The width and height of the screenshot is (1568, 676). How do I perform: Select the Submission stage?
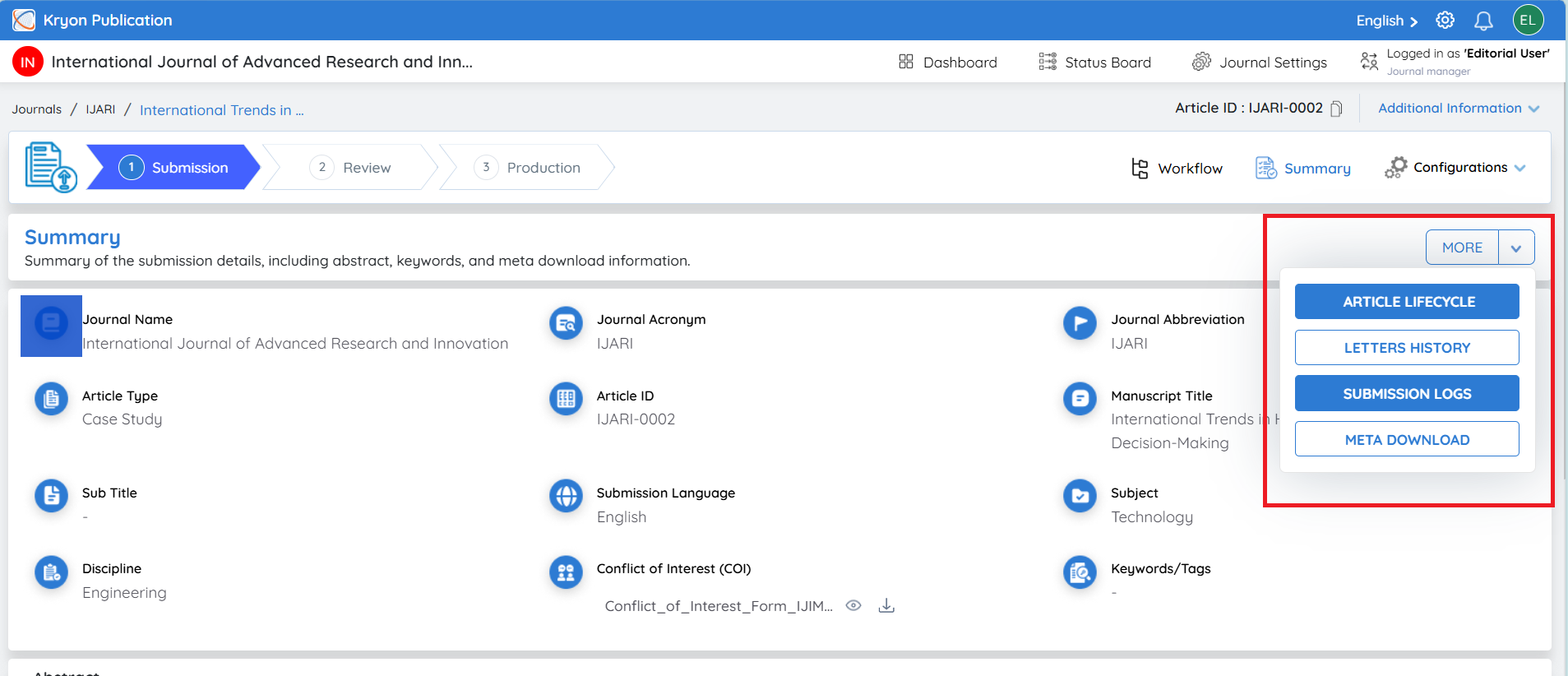(173, 168)
